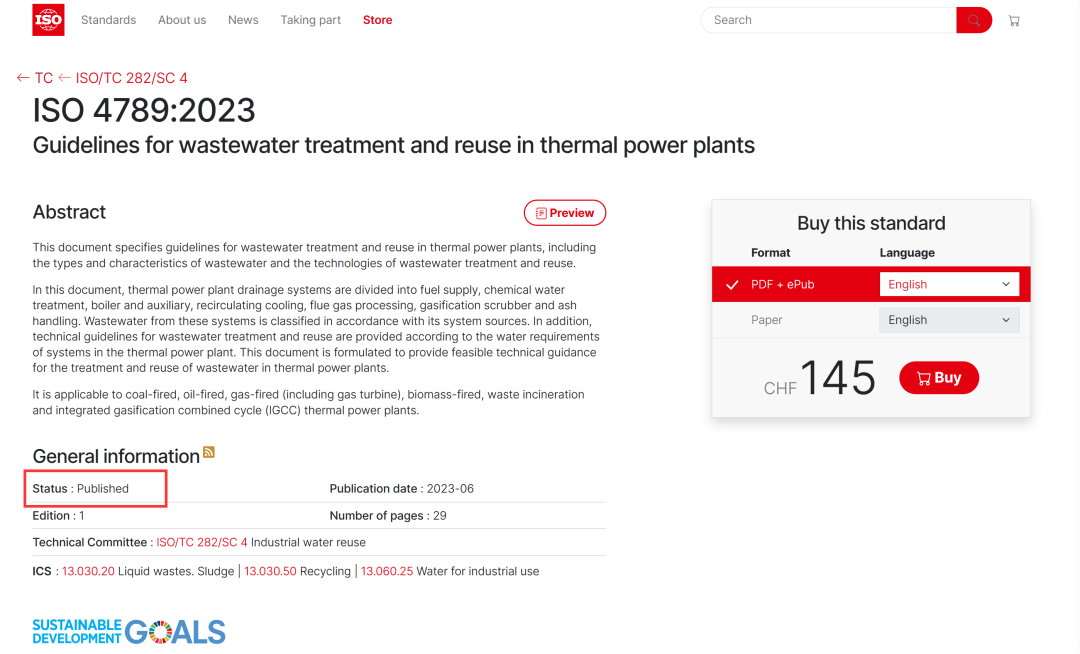The height and width of the screenshot is (654, 1080).
Task: Open ICS 13.060.25 link
Action: pos(387,571)
